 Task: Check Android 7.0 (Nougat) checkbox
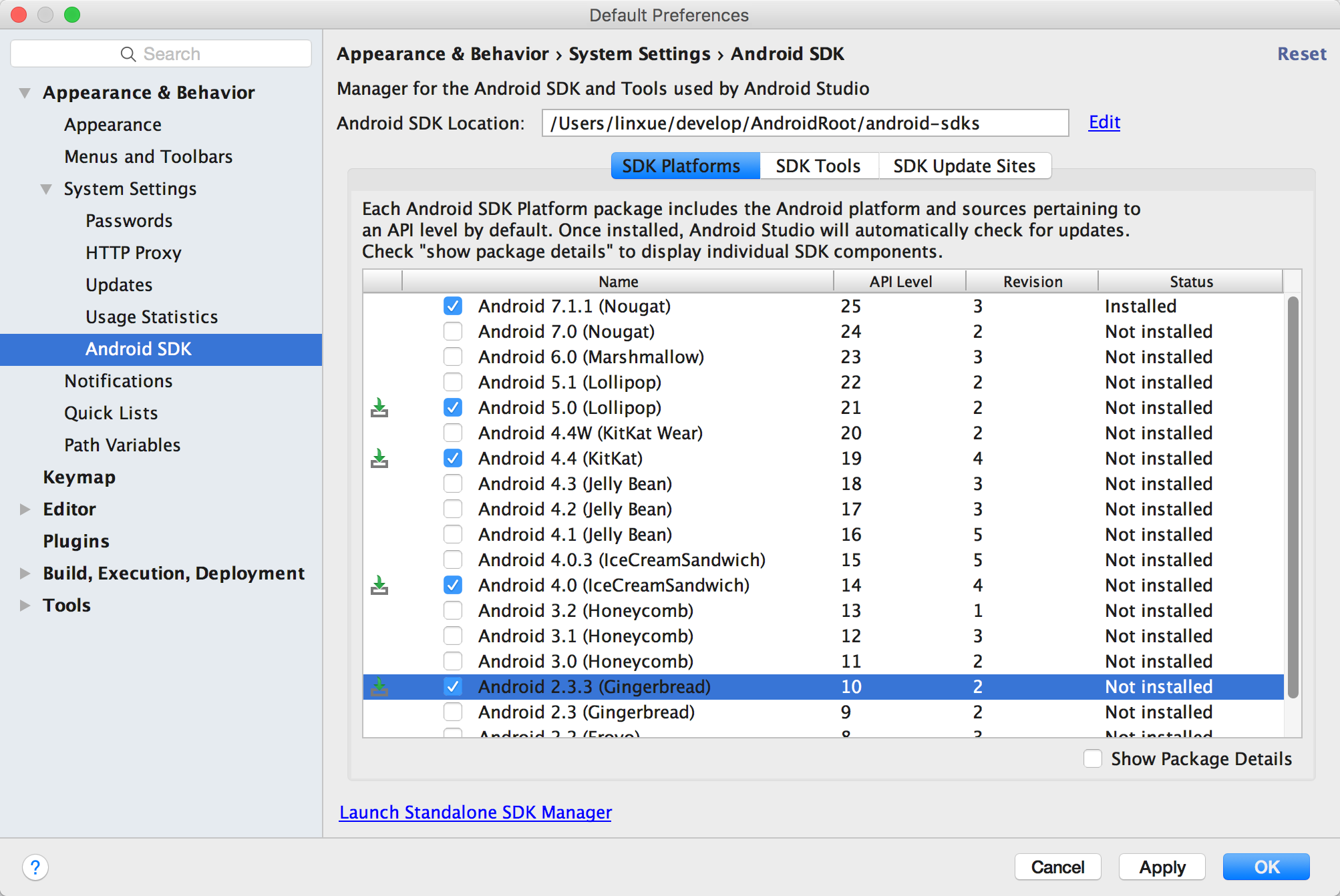[x=453, y=331]
